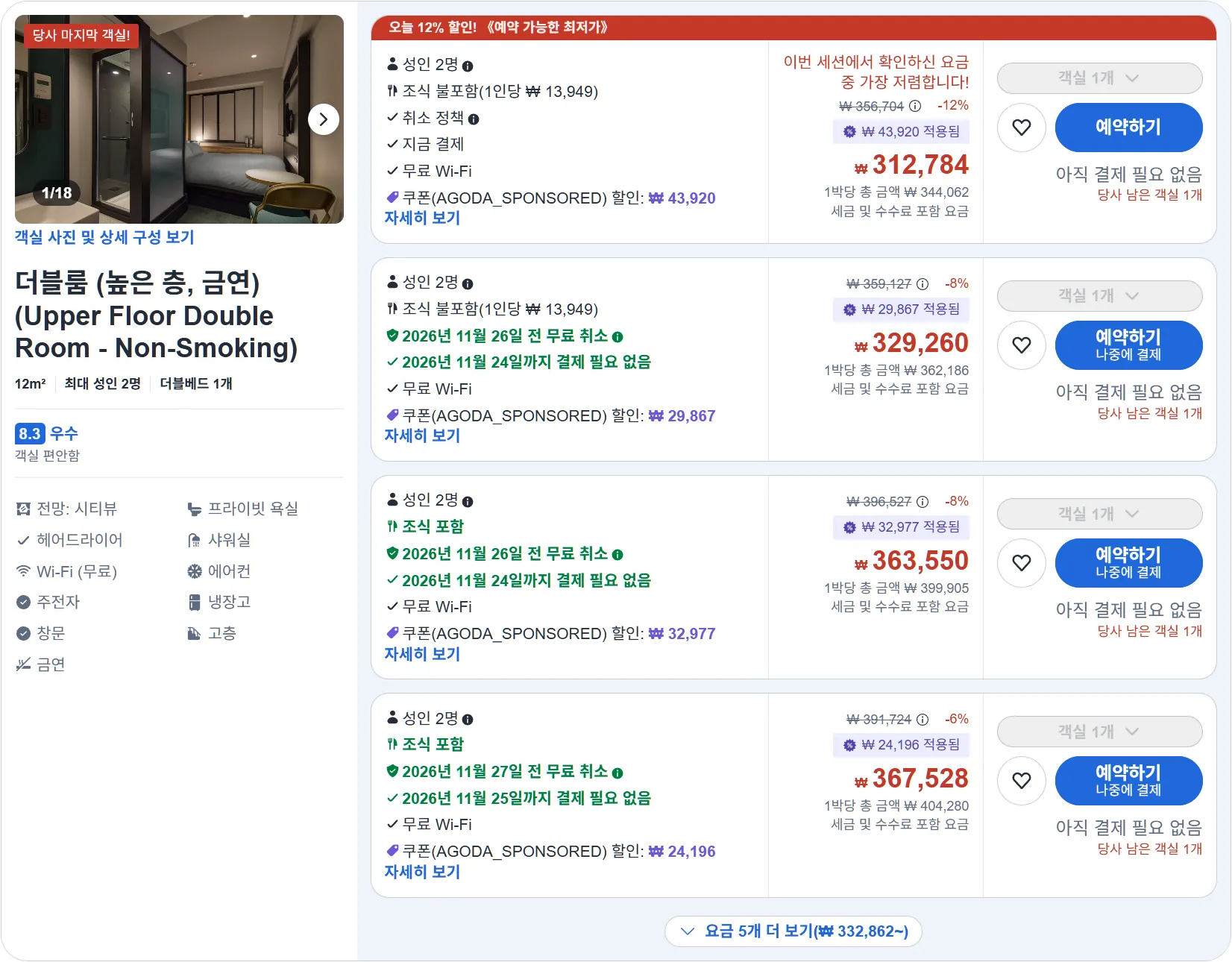Click the refrigerator (냉장고) icon
Screen dimensions: 1232x962
(x=194, y=603)
